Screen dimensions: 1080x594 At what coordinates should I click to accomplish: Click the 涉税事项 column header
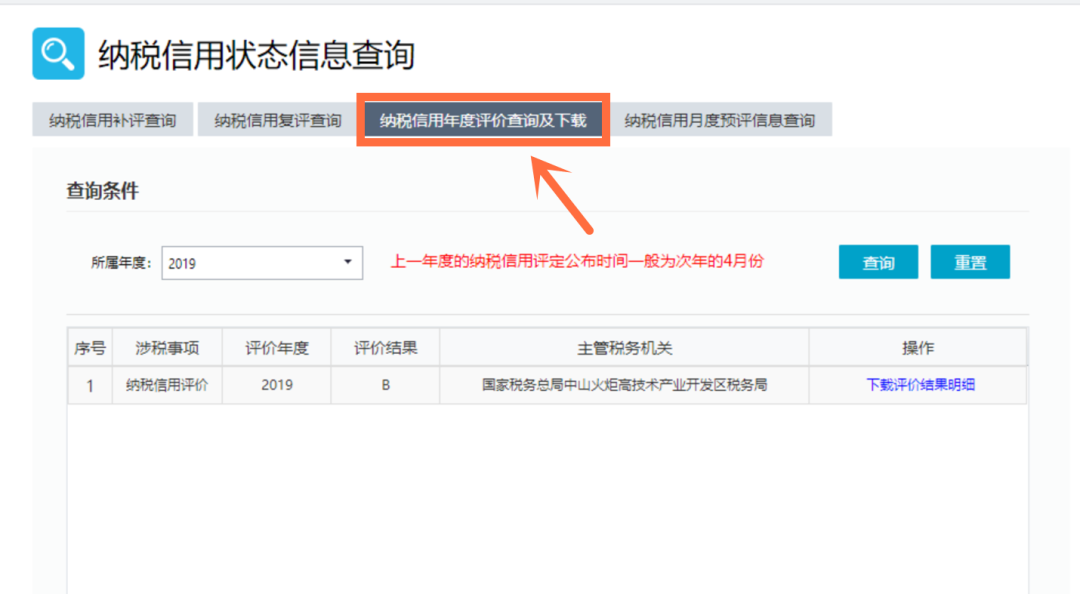(x=167, y=348)
